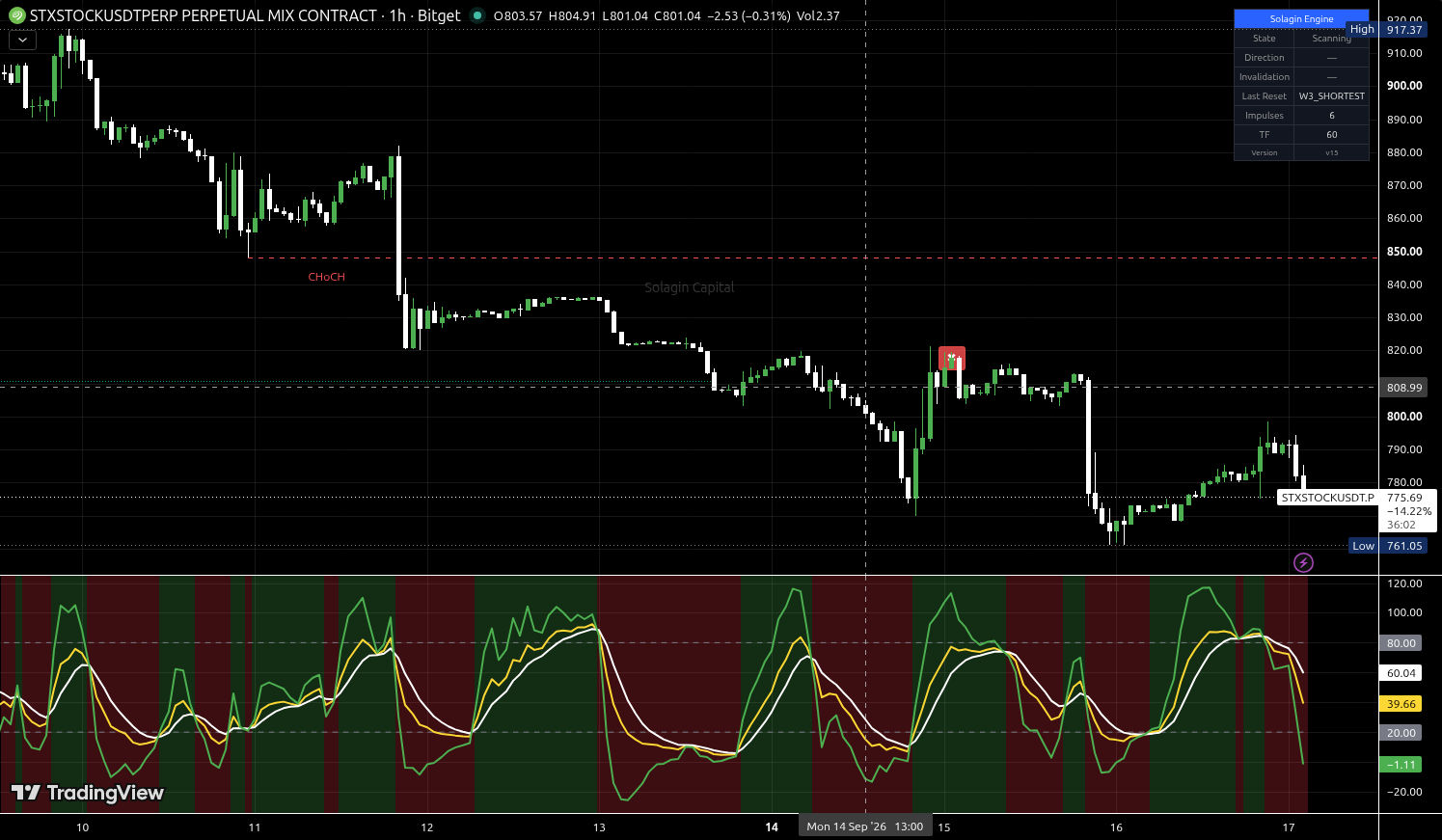Click the Low label tag
Viewport: 1442px width, 840px height.
click(x=1363, y=546)
